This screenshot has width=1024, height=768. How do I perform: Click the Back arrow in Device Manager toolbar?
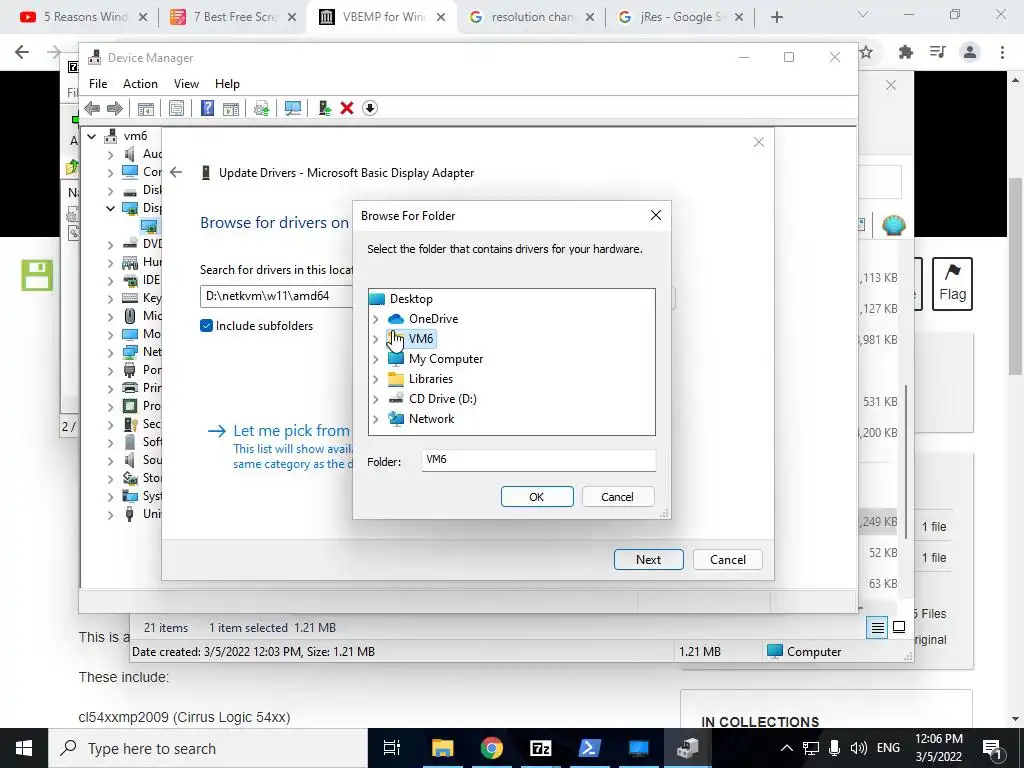click(92, 108)
